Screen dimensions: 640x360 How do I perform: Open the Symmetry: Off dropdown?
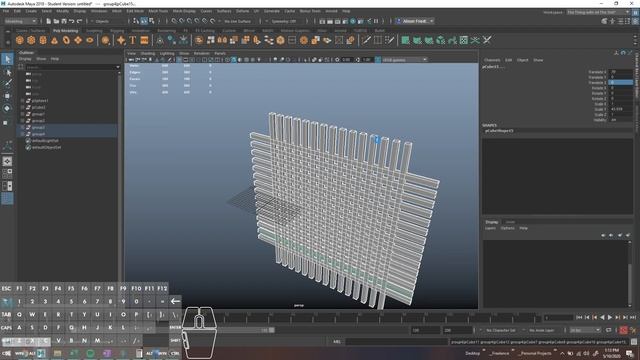(x=284, y=21)
